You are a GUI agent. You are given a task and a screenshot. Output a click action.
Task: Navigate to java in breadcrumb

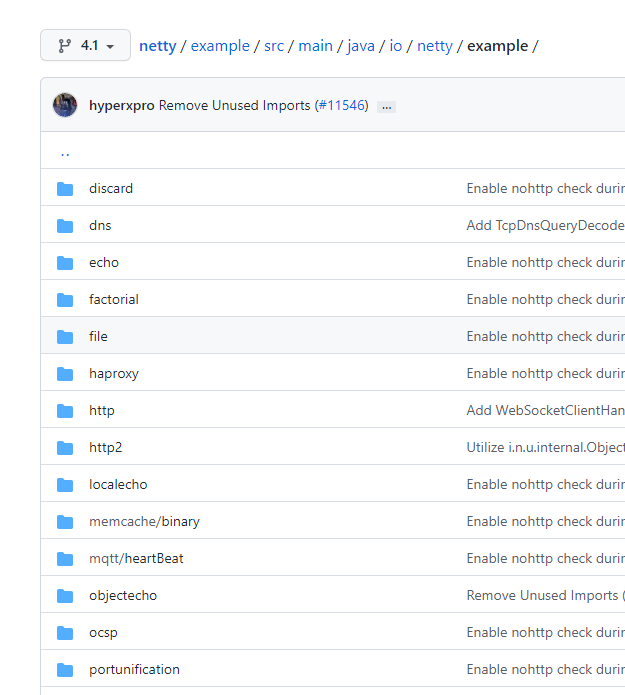pyautogui.click(x=361, y=46)
